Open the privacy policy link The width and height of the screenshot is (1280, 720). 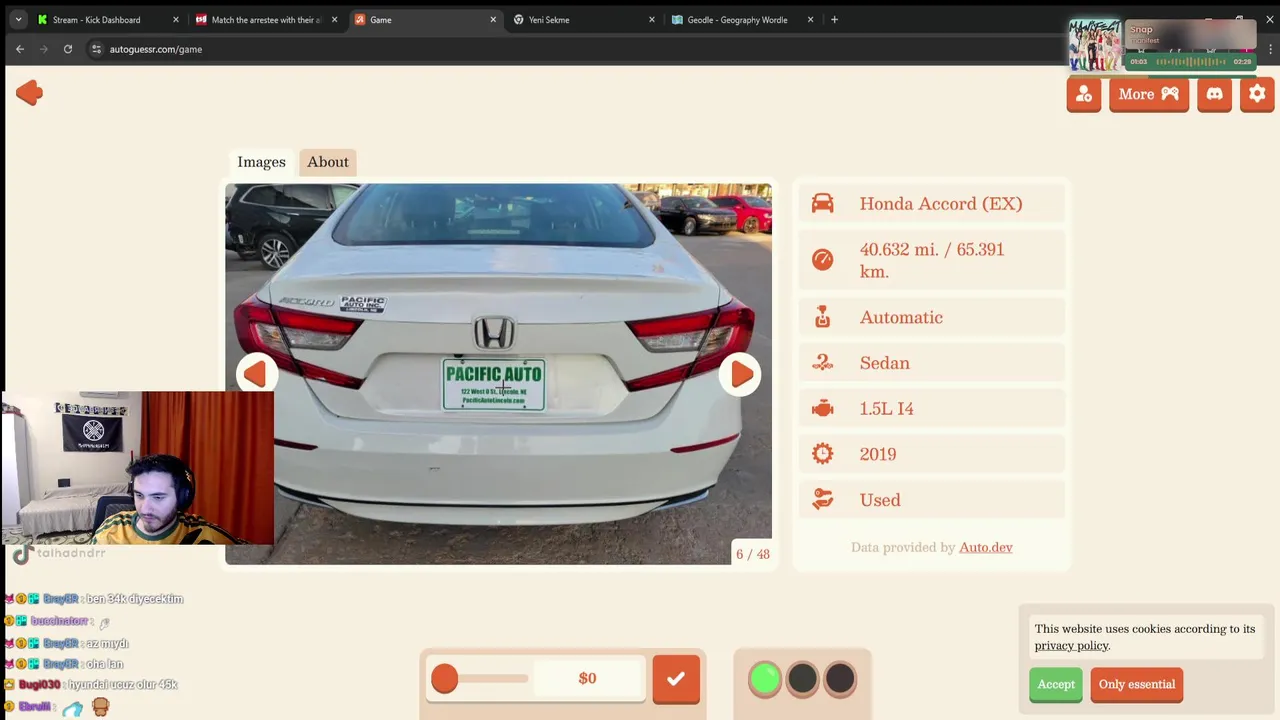[x=1072, y=645]
